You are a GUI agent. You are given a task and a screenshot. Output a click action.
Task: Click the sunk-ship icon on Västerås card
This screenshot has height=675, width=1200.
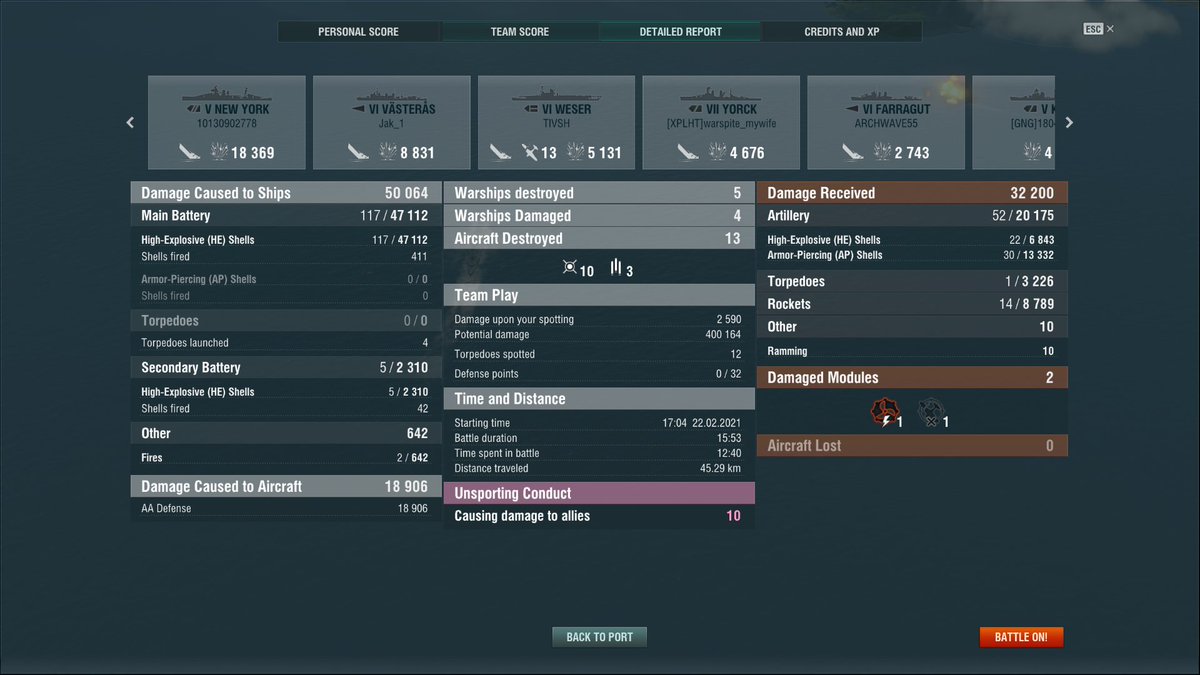359,152
